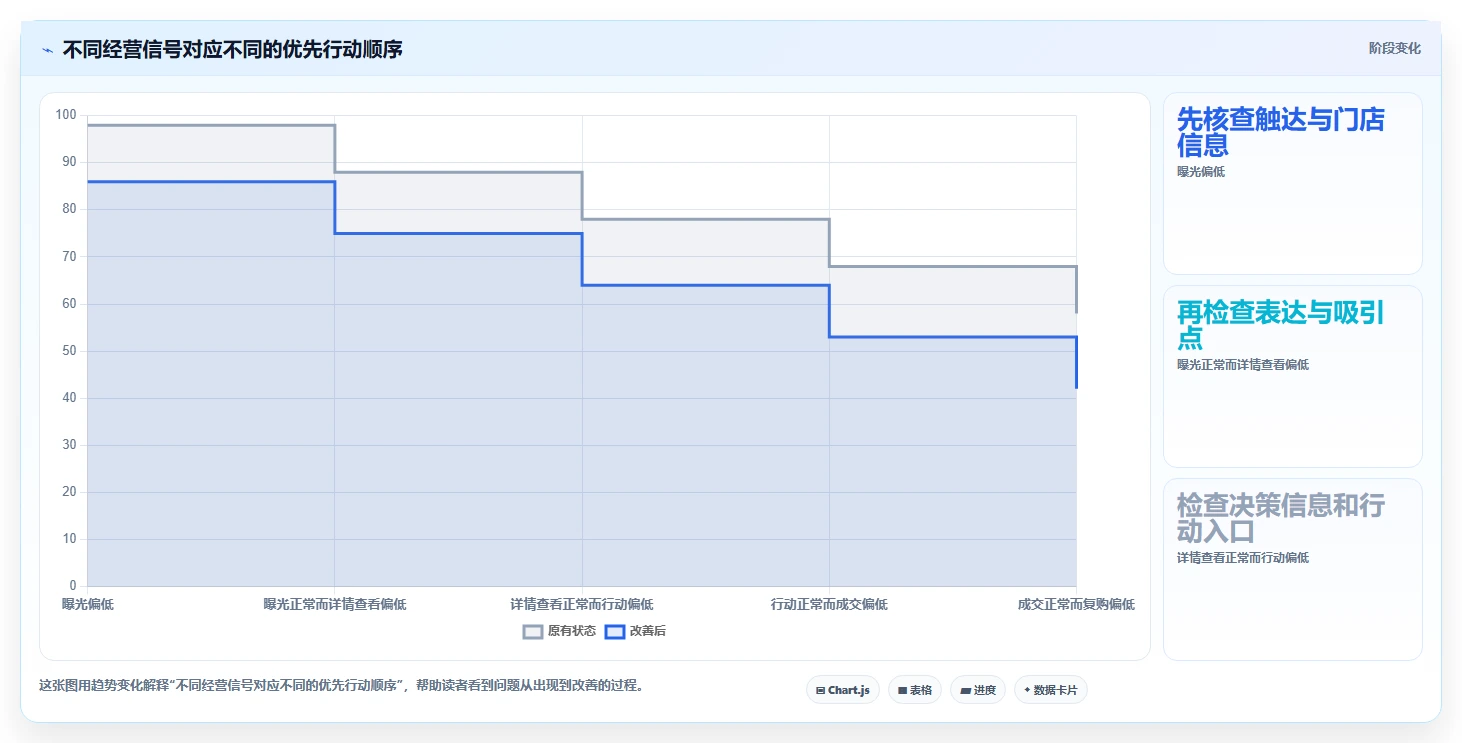Click the x-axis label 详情查看正常而行动偏低
Screen dimensions: 1462x743
point(582,604)
